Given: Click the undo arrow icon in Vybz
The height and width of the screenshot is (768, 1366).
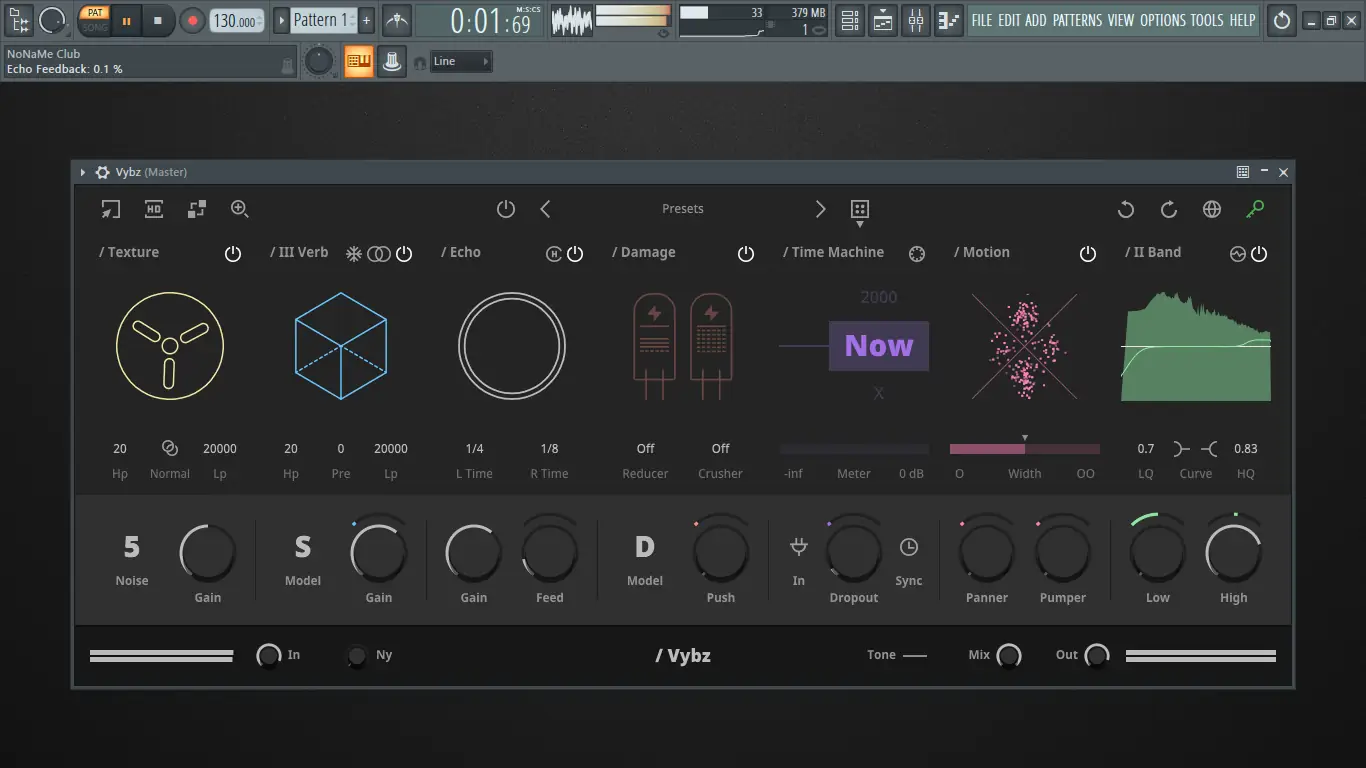Looking at the screenshot, I should (1125, 209).
